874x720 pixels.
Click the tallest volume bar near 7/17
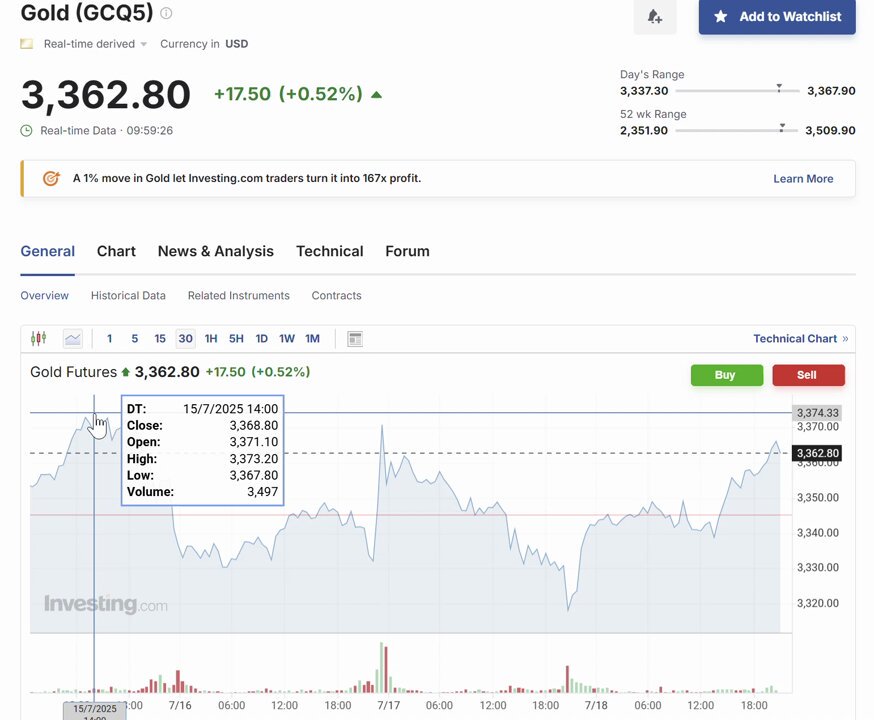click(x=381, y=667)
